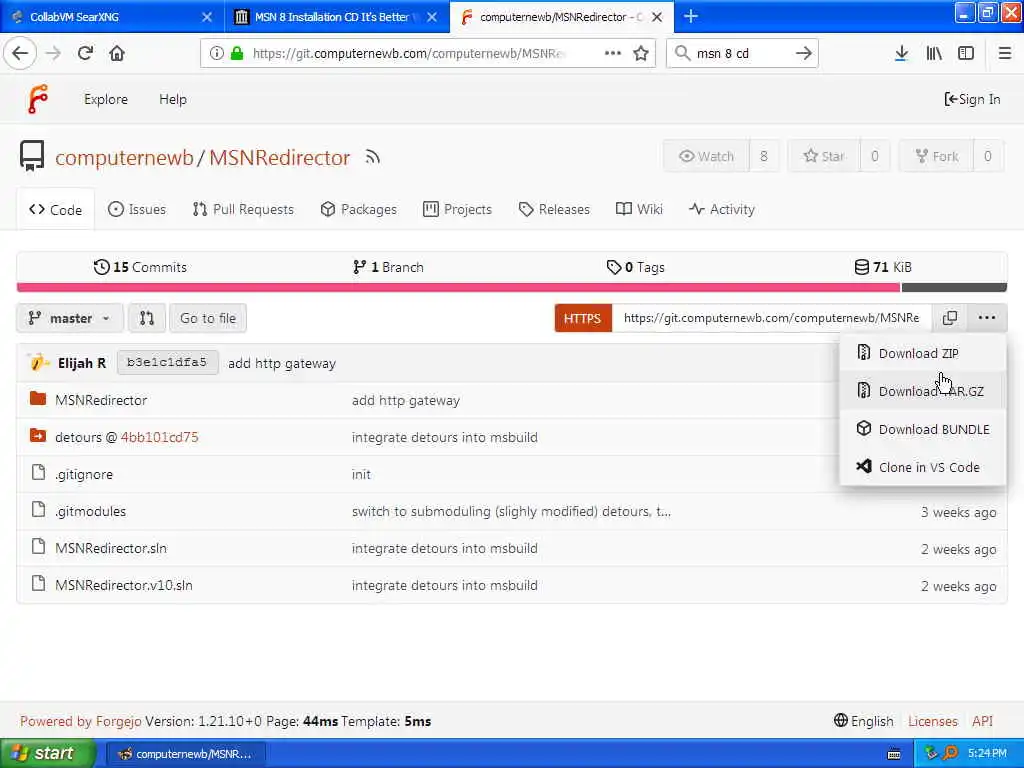The height and width of the screenshot is (768, 1024).
Task: Click the secure connection padlock icon
Action: tap(236, 54)
